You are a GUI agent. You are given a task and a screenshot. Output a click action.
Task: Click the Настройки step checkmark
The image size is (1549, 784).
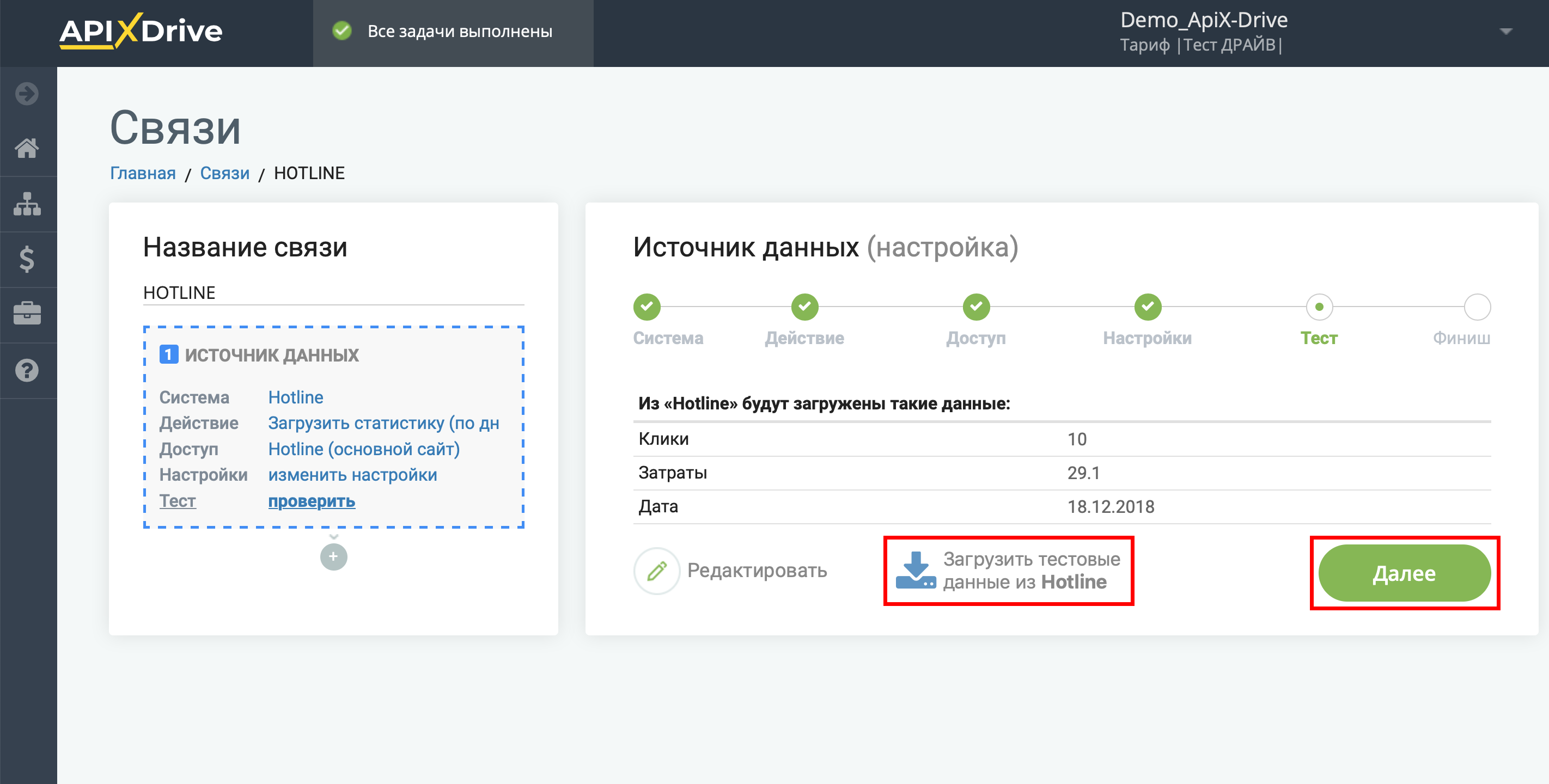[x=1148, y=307]
